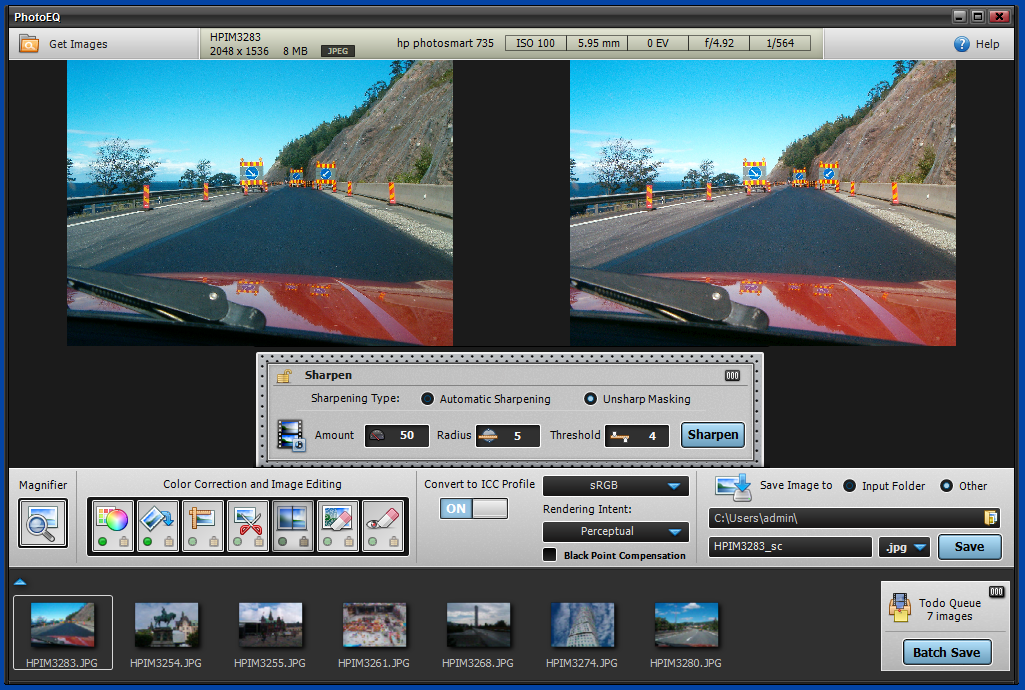
Task: Choose Input Folder as save location
Action: (x=850, y=486)
